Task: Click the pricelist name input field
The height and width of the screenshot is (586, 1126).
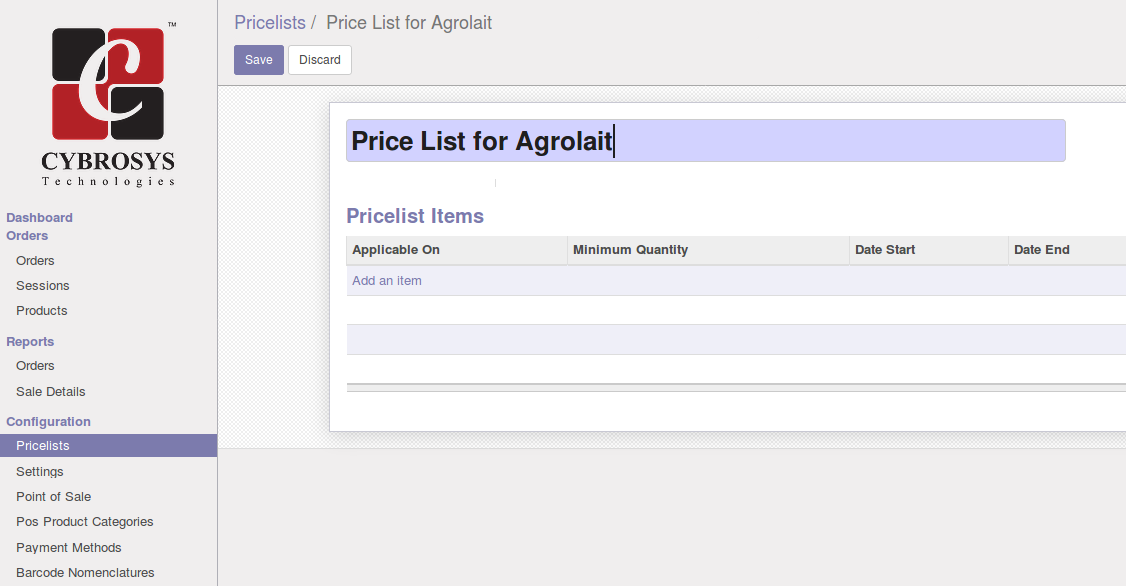Action: pyautogui.click(x=705, y=141)
